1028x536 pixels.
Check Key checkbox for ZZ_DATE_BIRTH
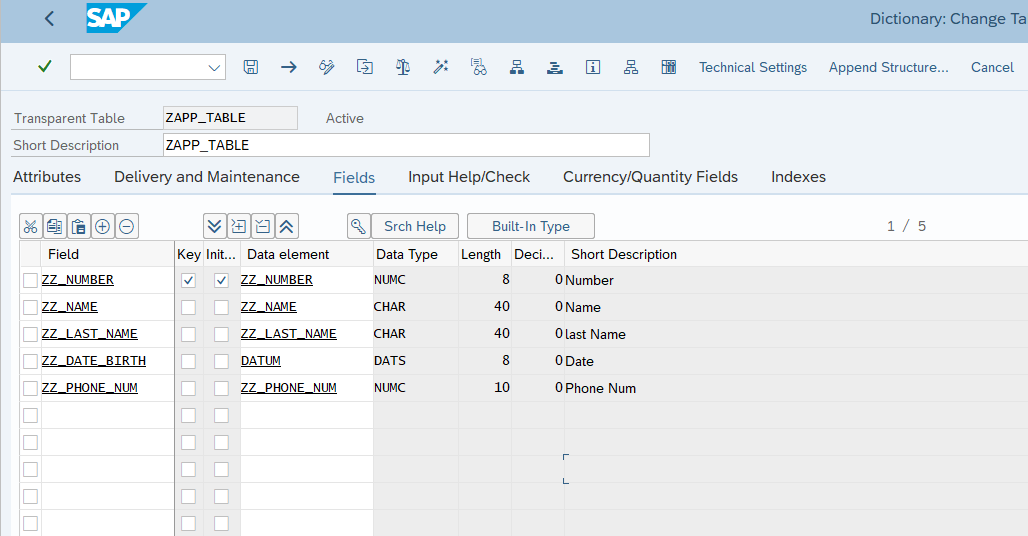(188, 361)
